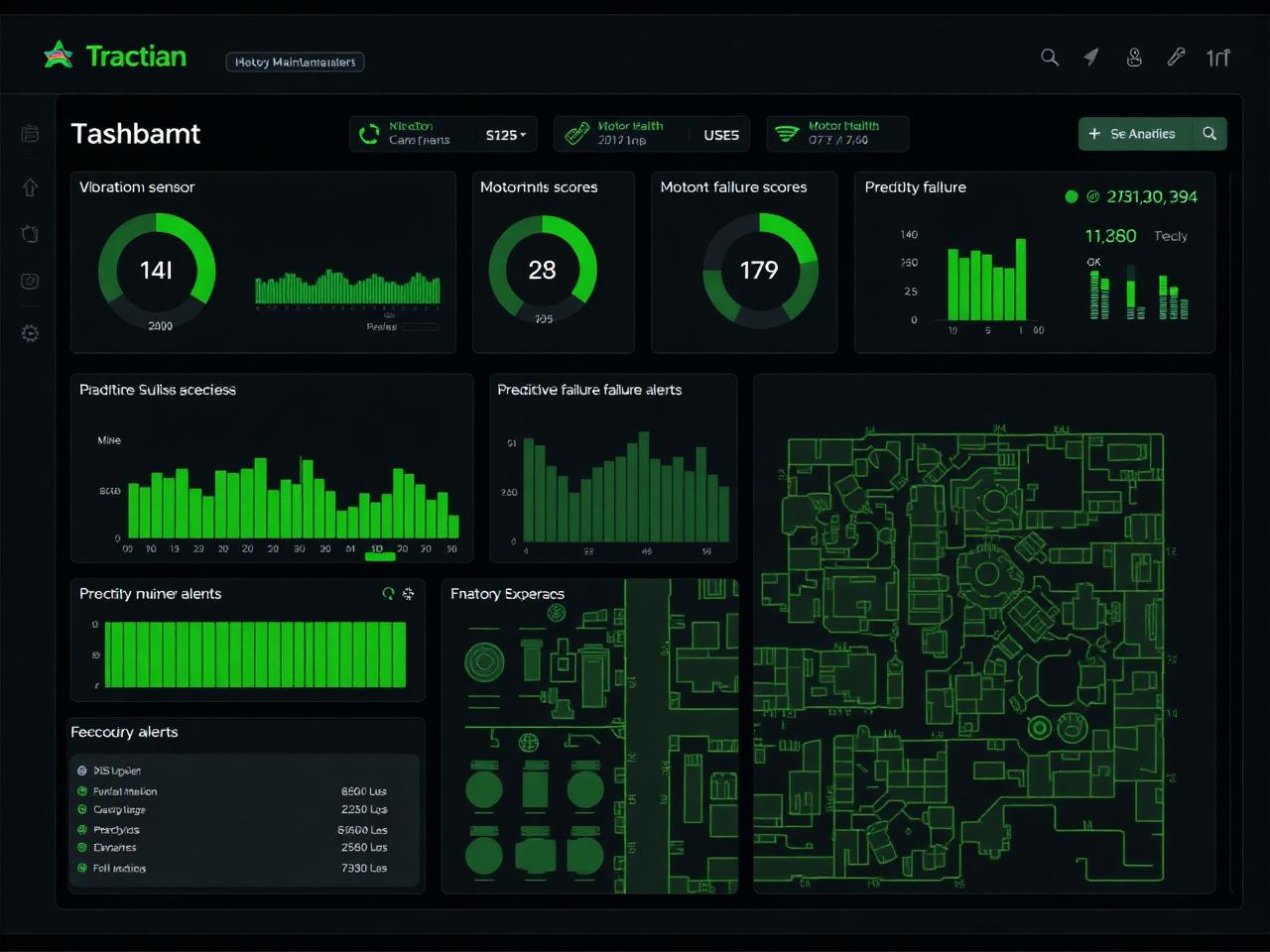Click the 8600 Lus alert value
This screenshot has width=1270, height=952.
point(364,791)
